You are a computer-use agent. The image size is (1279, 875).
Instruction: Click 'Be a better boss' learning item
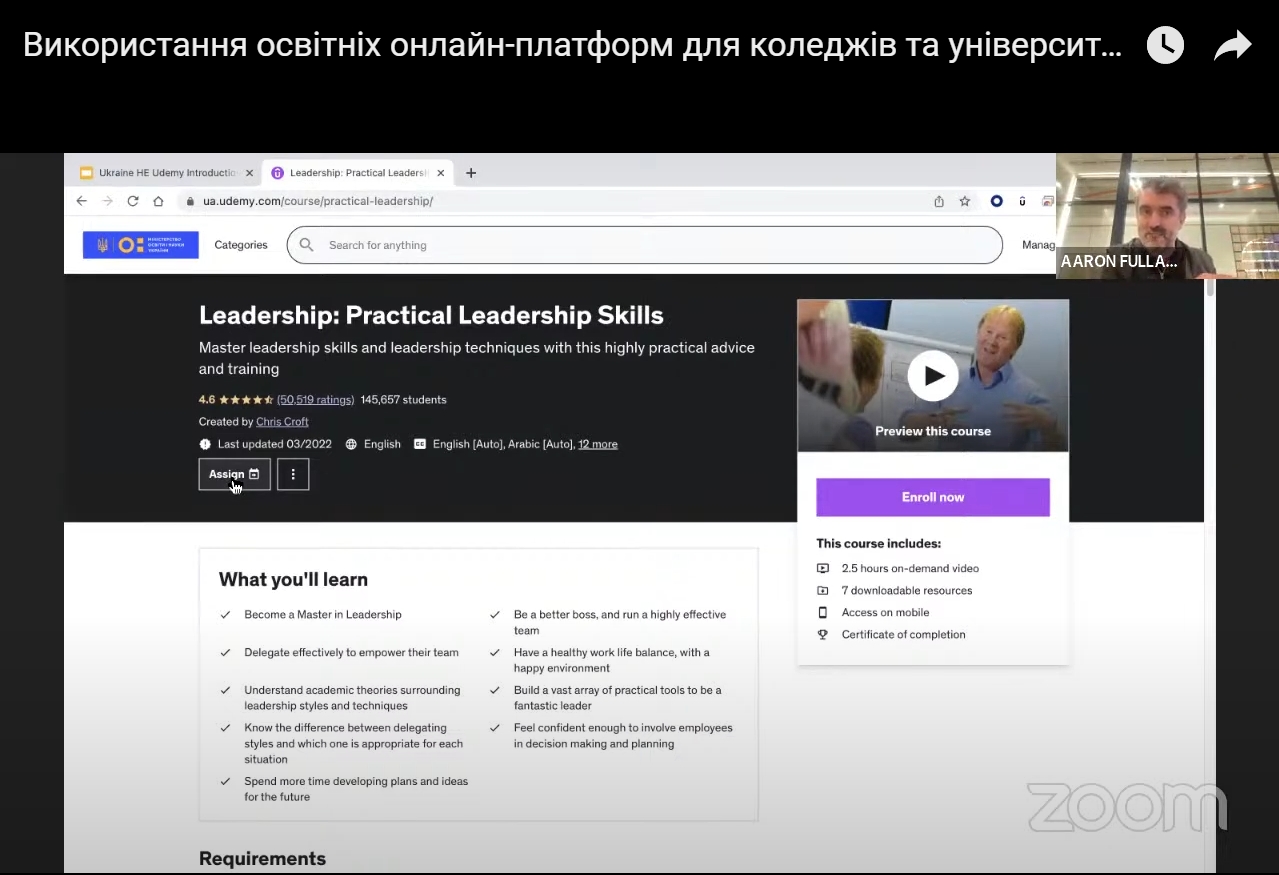[x=620, y=623]
